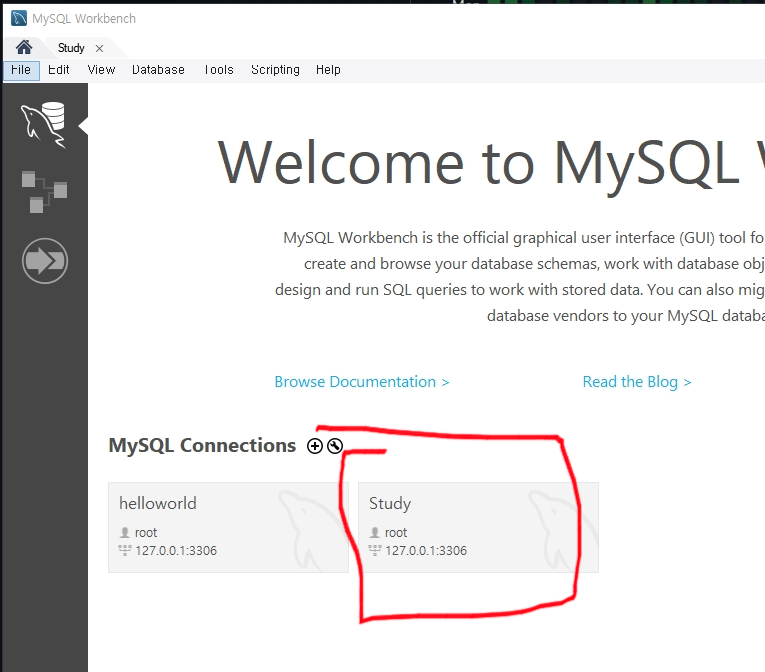This screenshot has height=672, width=765.
Task: Open the helloworld connection tile
Action: pyautogui.click(x=228, y=528)
